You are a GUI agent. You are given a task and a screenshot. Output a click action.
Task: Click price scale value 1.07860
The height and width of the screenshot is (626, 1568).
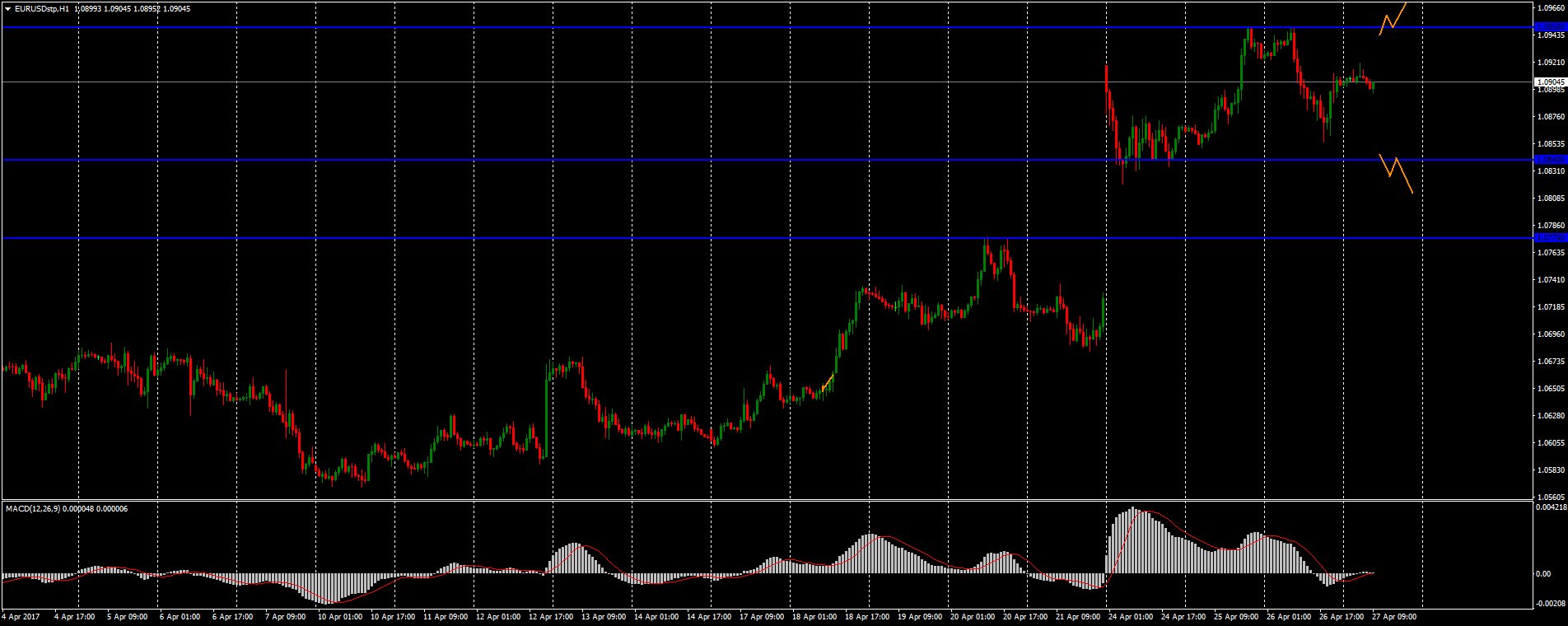tap(1552, 226)
